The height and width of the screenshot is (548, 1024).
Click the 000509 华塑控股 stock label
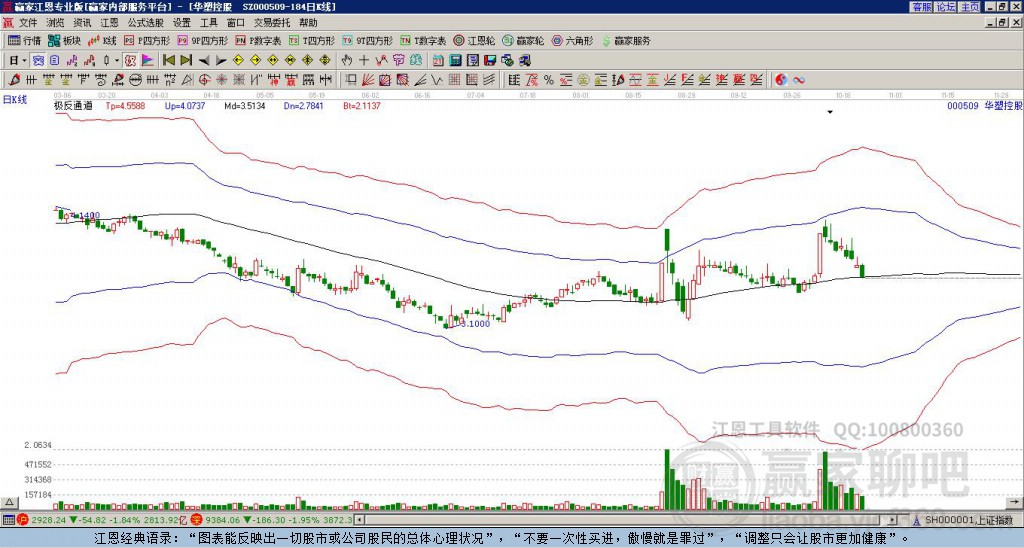click(983, 105)
